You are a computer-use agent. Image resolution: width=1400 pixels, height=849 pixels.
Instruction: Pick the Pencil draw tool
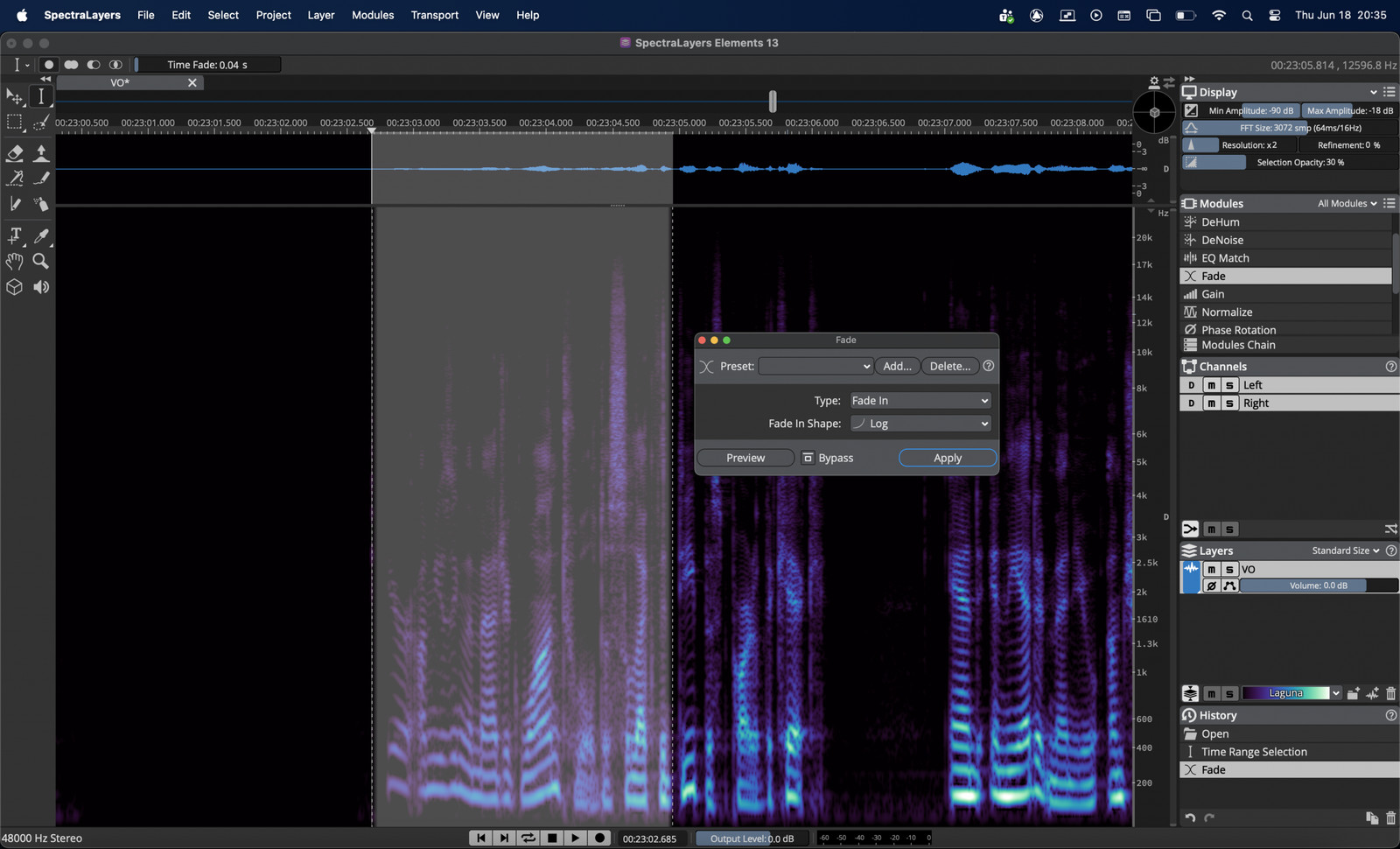pyautogui.click(x=14, y=204)
